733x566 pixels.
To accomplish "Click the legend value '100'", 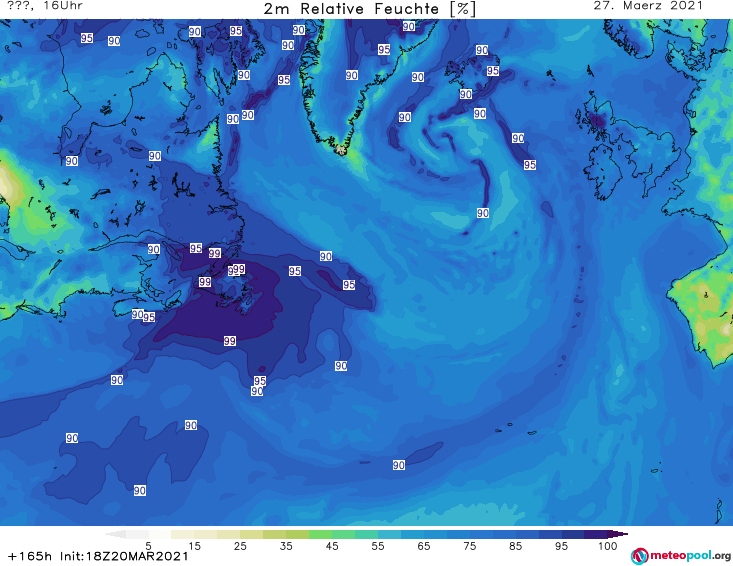I will (607, 545).
